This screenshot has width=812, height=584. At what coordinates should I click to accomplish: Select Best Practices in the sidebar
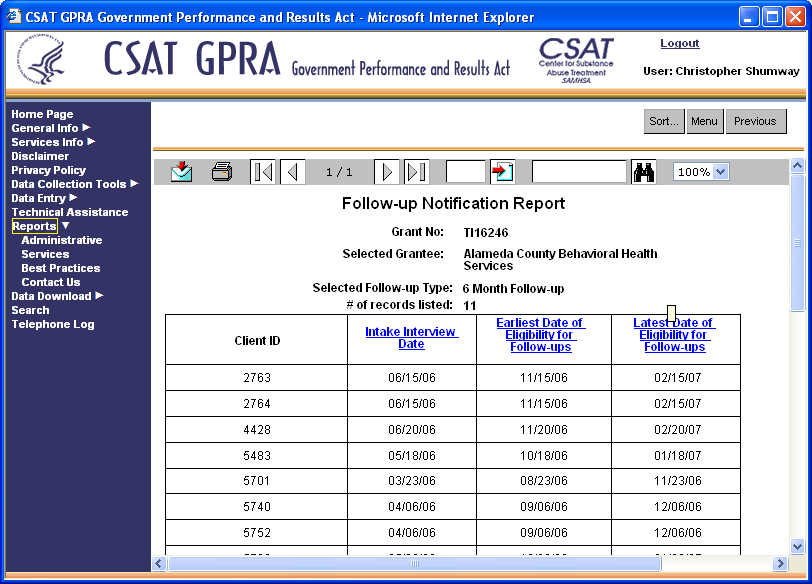[60, 268]
